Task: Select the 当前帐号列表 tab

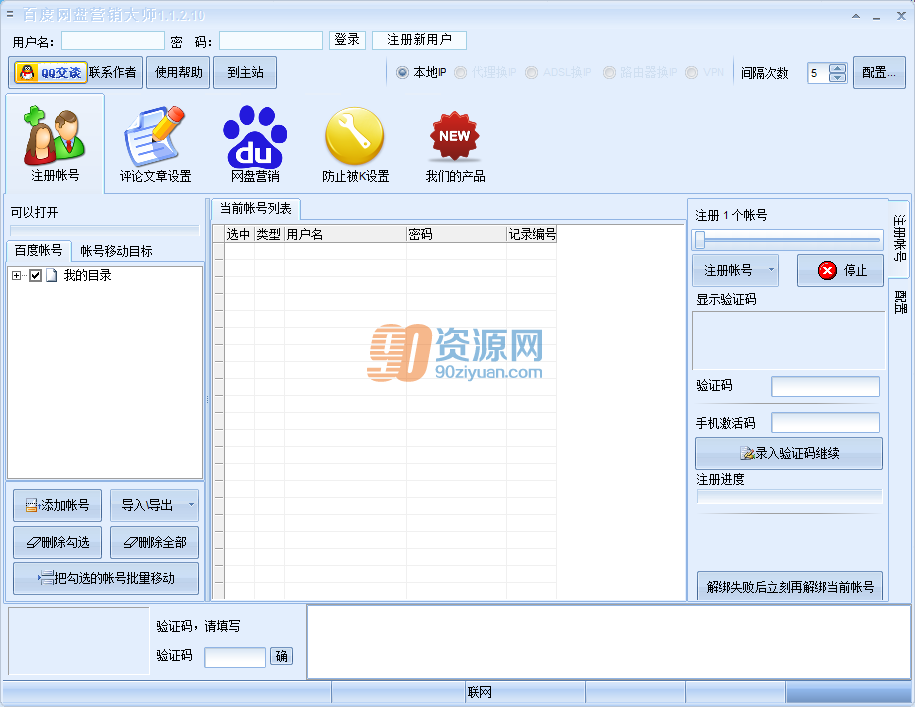Action: click(256, 208)
